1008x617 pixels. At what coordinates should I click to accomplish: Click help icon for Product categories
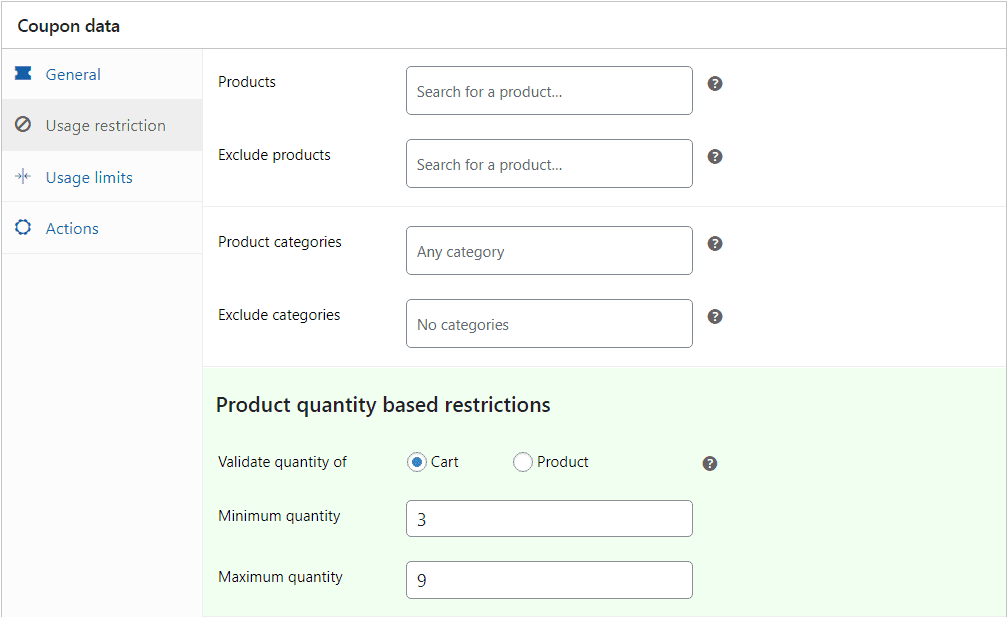pos(715,244)
